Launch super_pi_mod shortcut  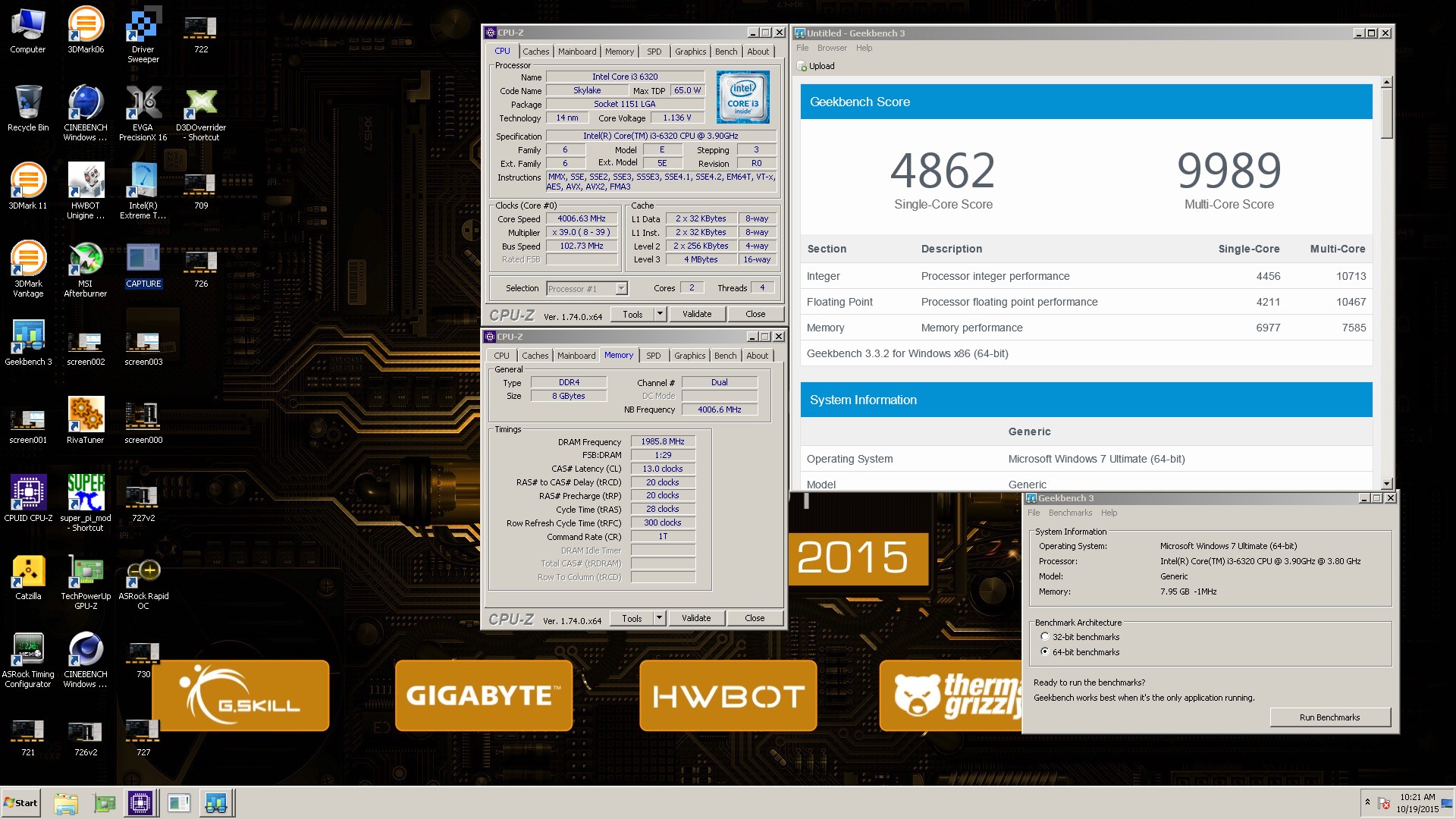pos(86,504)
